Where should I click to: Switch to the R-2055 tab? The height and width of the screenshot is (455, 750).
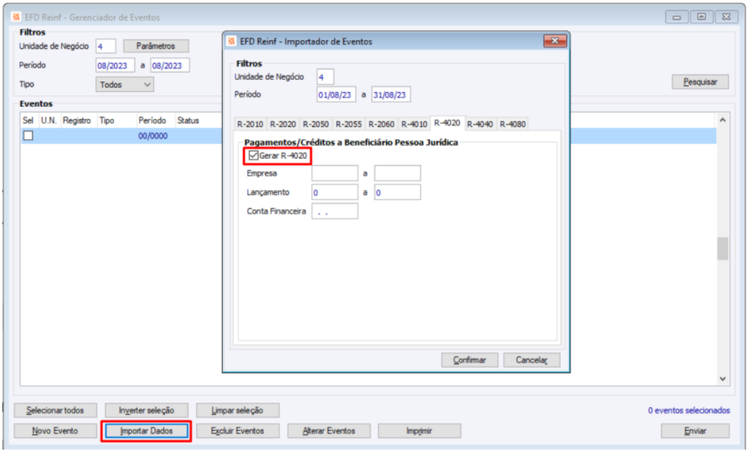(349, 124)
